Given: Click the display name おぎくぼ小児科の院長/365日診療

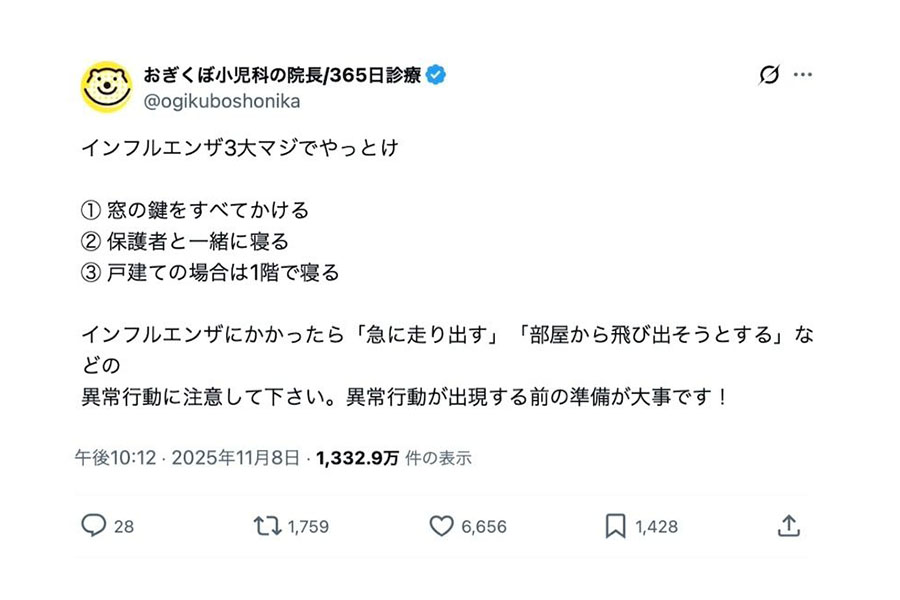Looking at the screenshot, I should pos(283,74).
